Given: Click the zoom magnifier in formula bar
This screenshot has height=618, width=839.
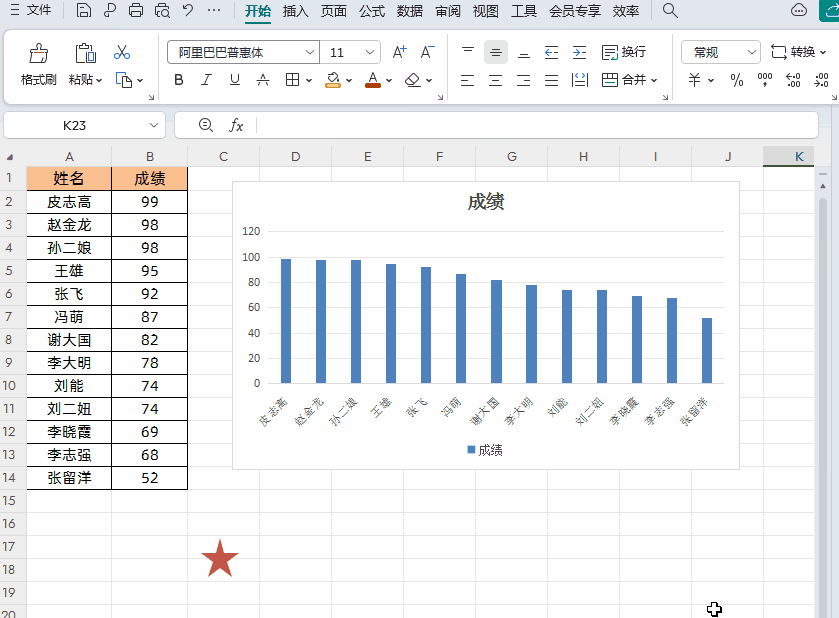Looking at the screenshot, I should coord(205,125).
